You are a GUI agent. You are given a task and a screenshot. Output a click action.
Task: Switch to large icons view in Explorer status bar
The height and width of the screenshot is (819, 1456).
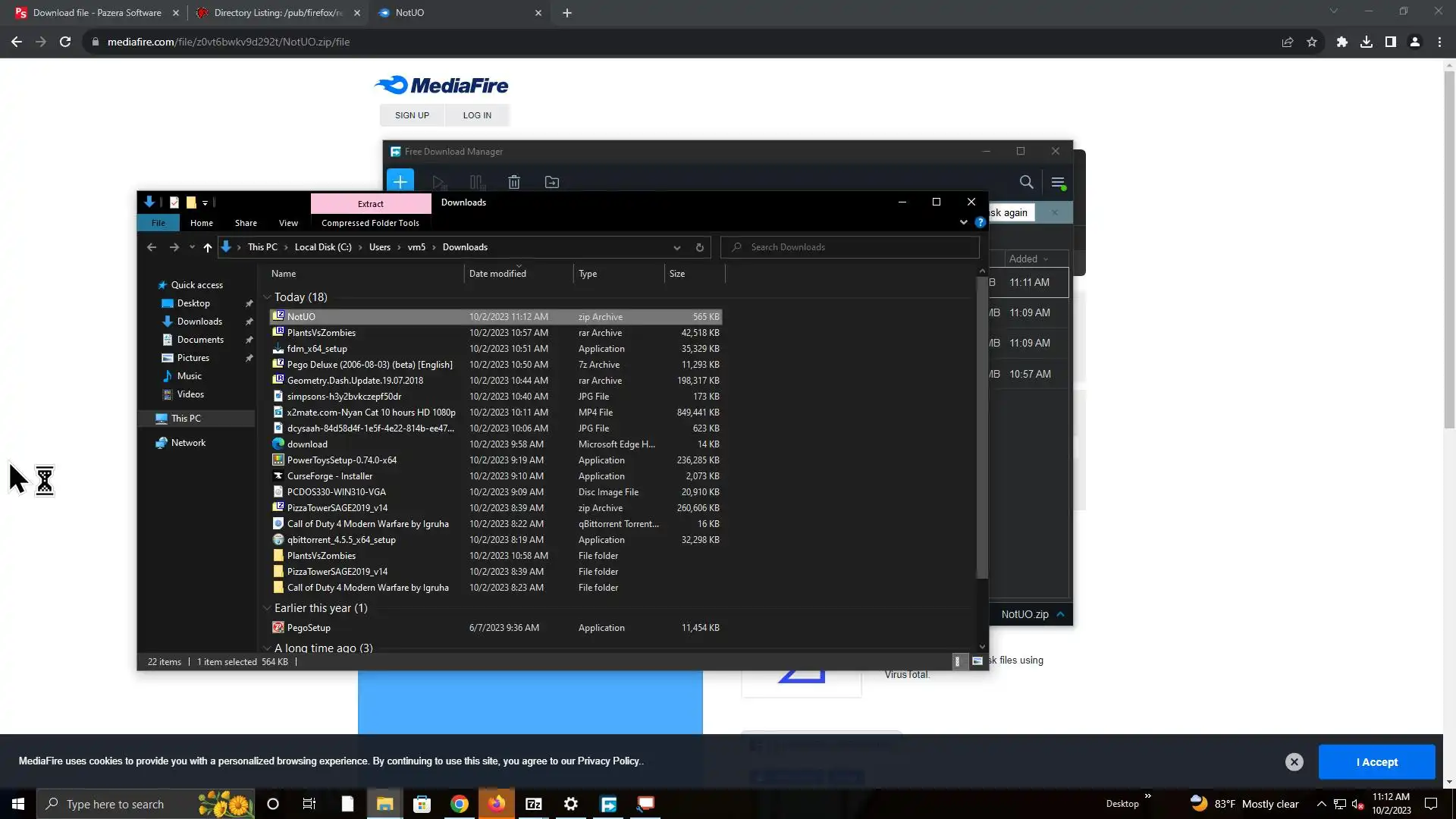[977, 661]
